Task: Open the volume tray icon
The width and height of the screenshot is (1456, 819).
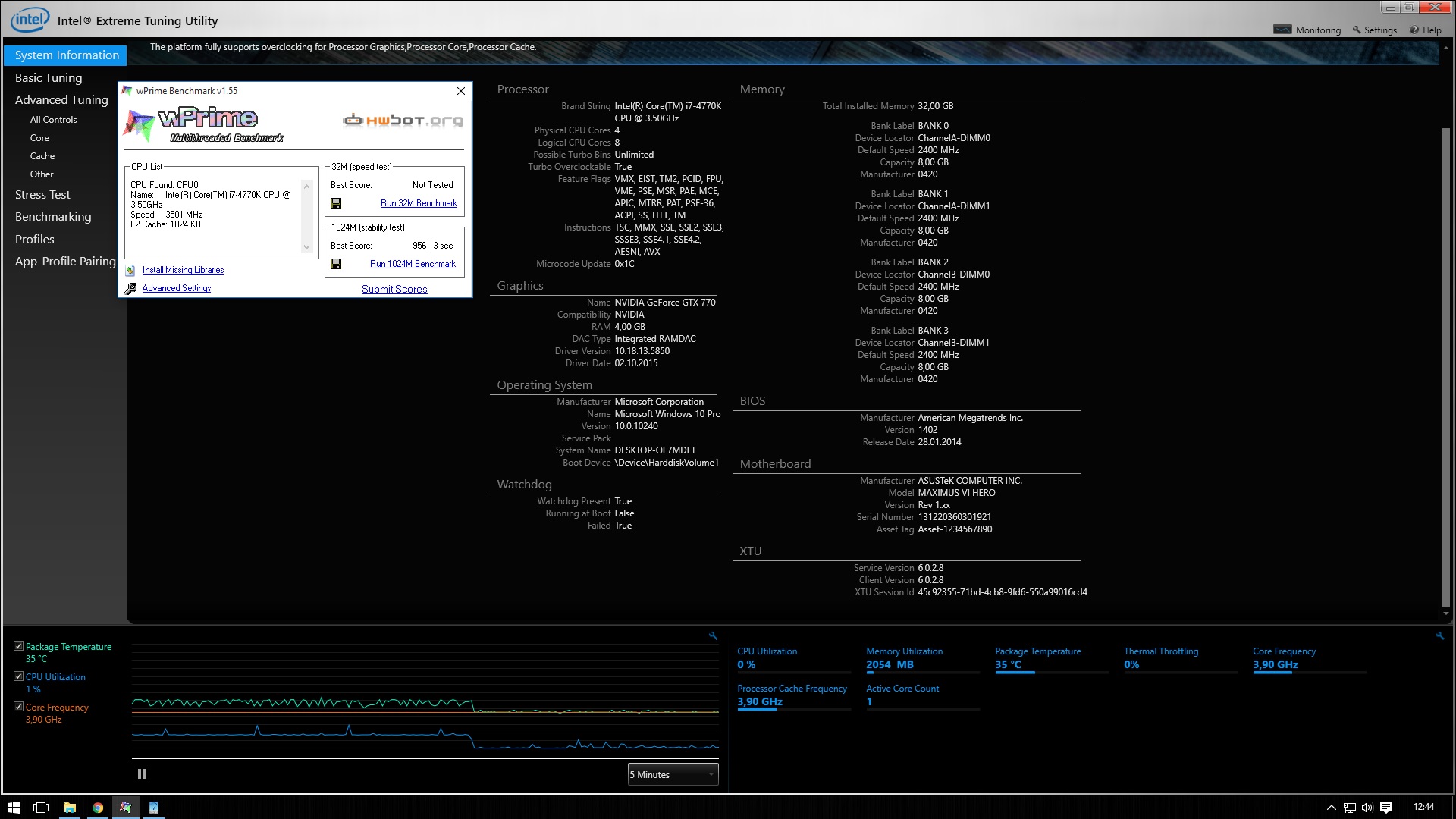Action: 1367,808
